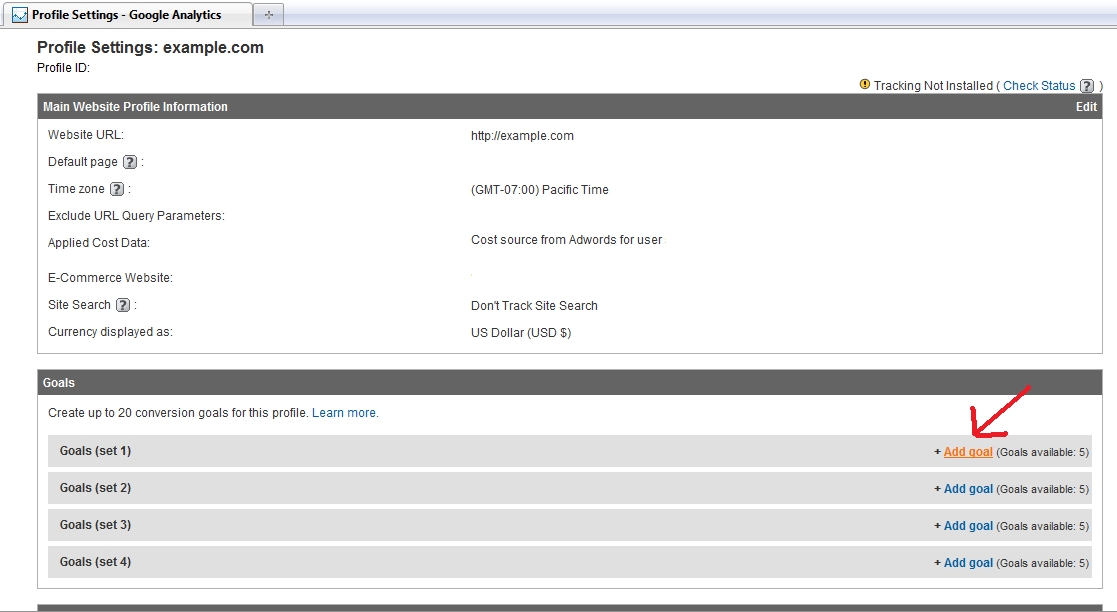Screen dimensions: 1117x612
Task: Open the Default page help icon
Action: [124, 161]
